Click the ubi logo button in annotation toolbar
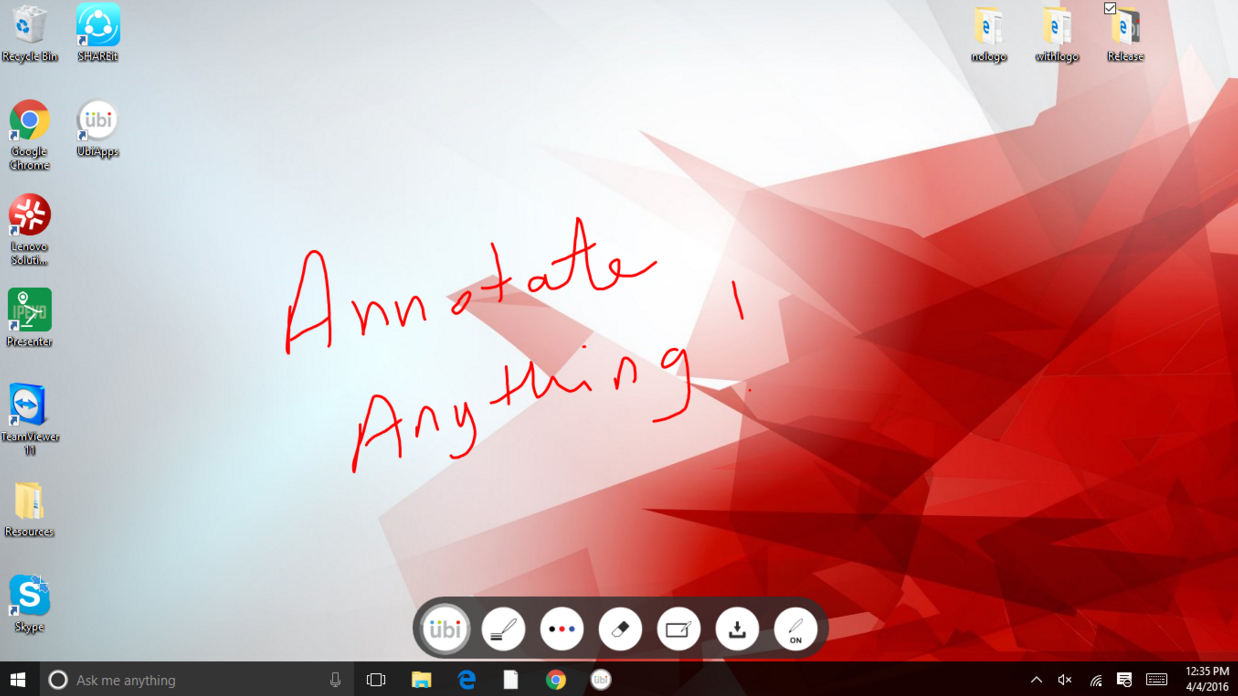1238x696 pixels. pos(445,629)
